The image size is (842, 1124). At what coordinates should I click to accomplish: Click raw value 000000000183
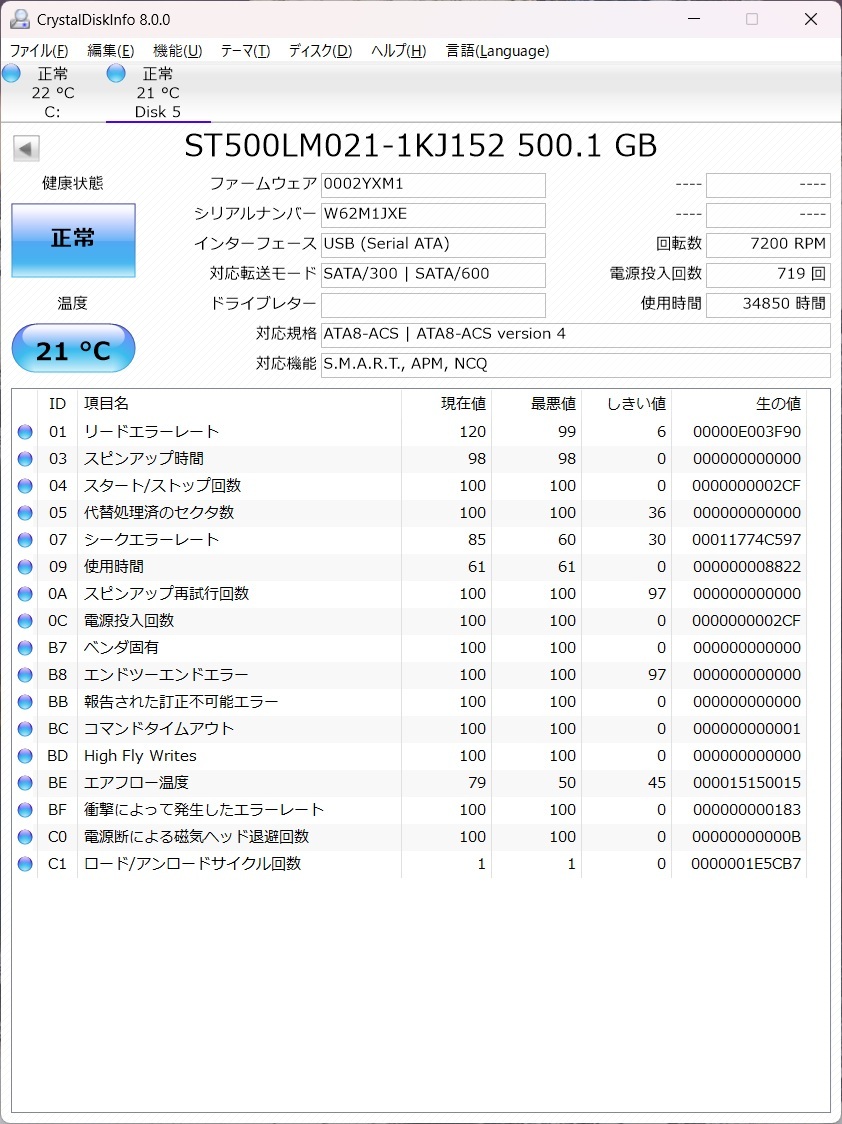click(747, 810)
